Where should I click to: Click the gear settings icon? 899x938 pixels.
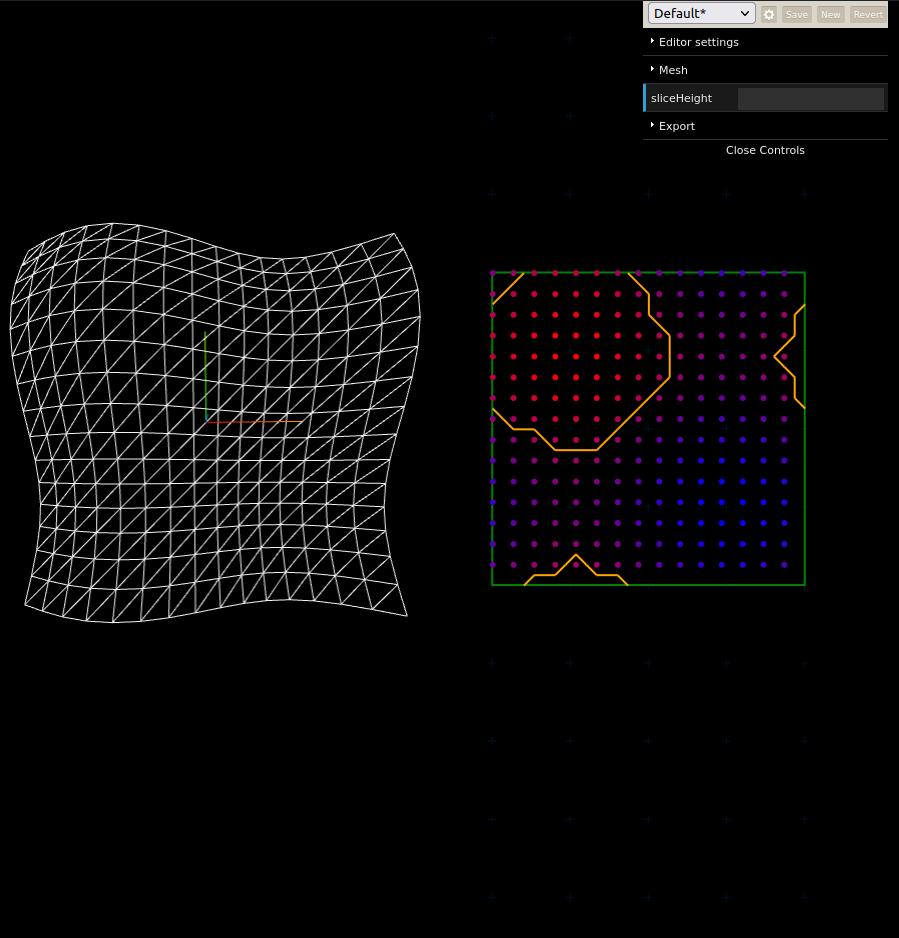click(x=769, y=15)
